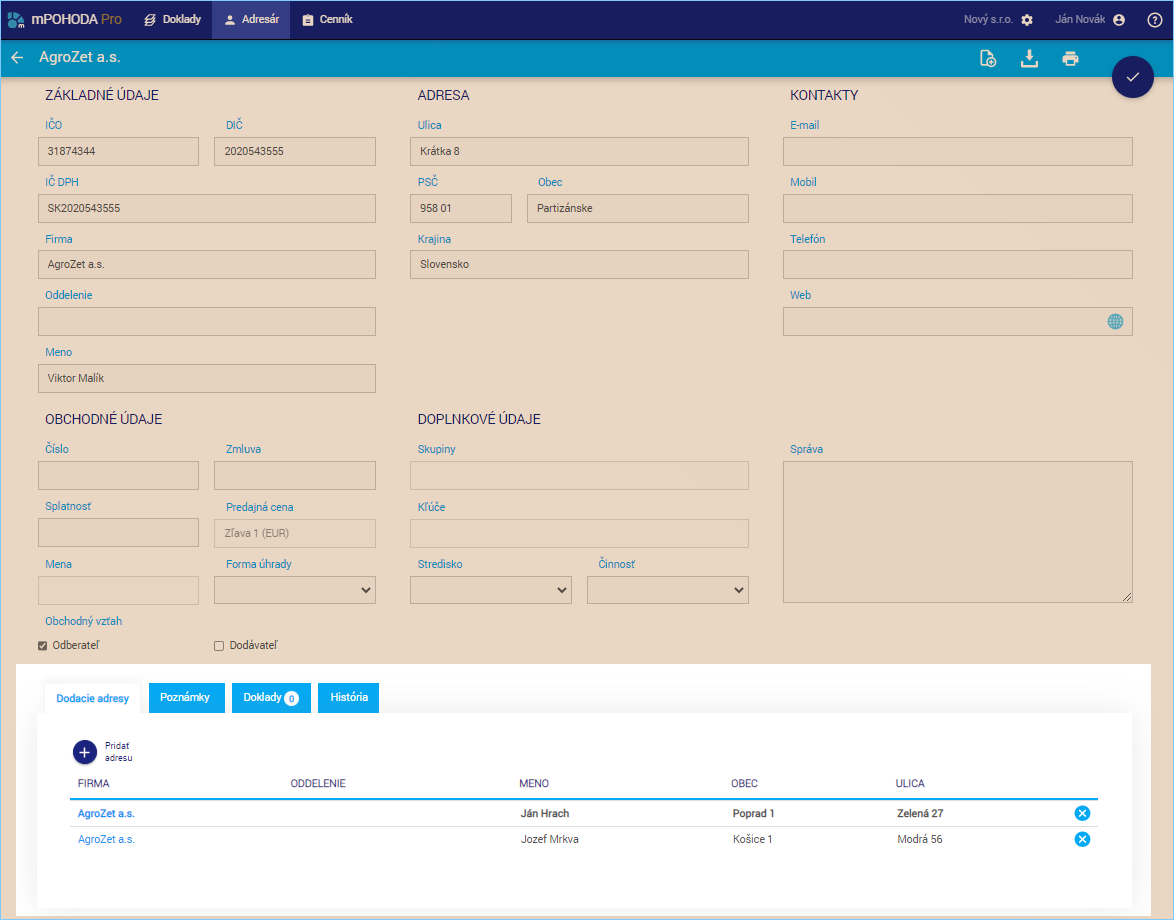This screenshot has height=920, width=1174.
Task: Click the plus icon to add address
Action: (86, 752)
